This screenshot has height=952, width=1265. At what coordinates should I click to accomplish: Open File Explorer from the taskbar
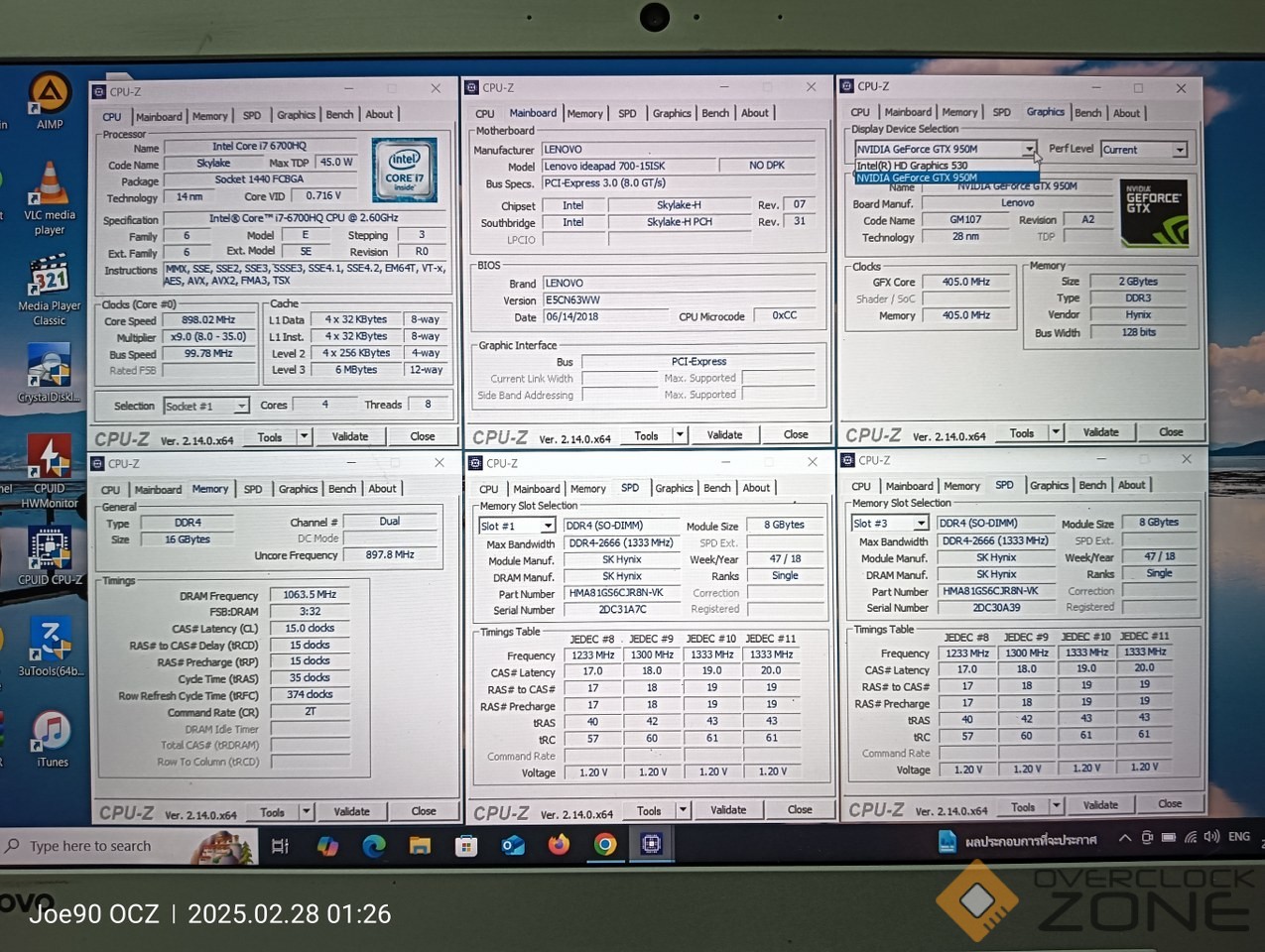420,846
